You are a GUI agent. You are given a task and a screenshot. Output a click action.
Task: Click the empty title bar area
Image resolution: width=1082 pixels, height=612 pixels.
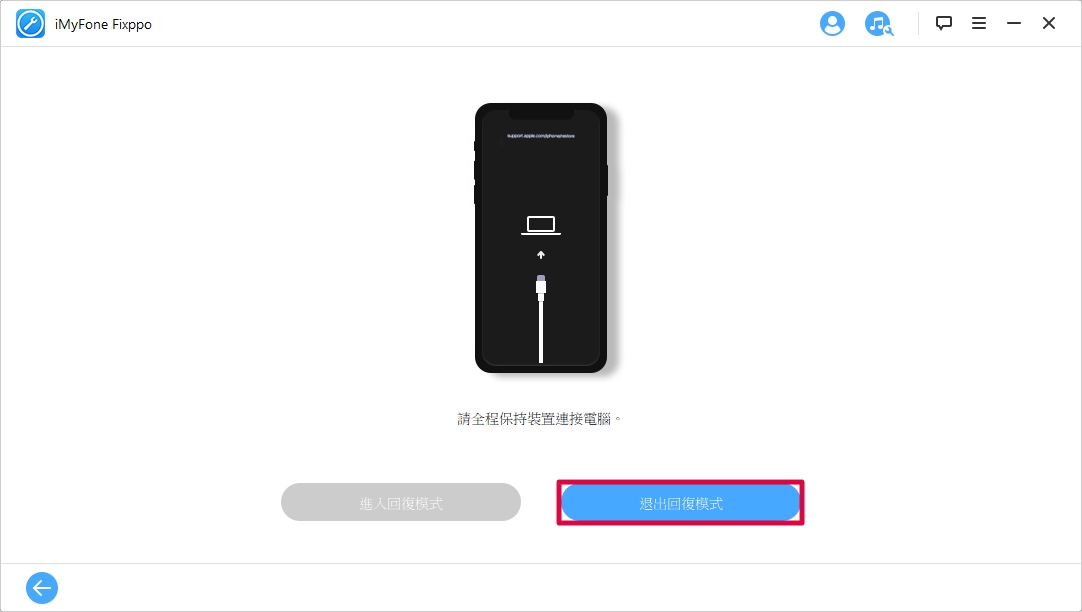point(483,23)
